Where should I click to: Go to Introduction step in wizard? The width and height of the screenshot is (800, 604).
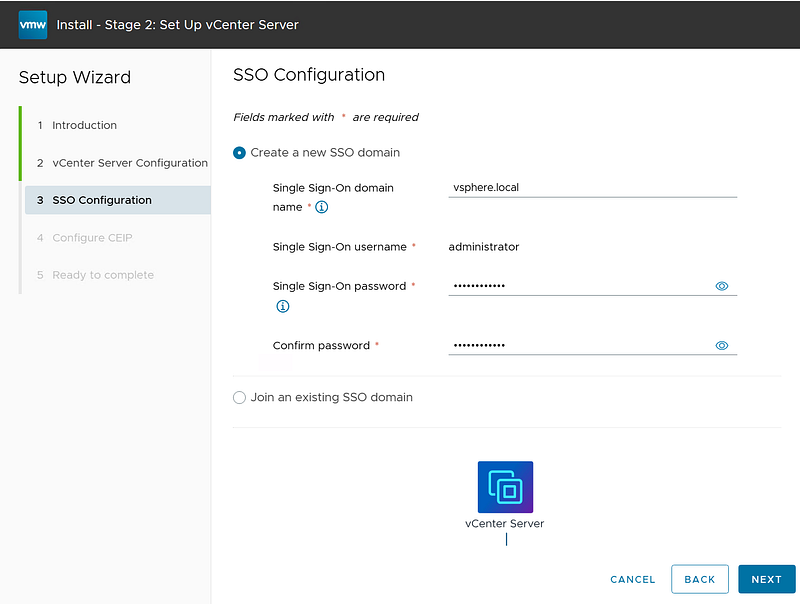coord(84,125)
